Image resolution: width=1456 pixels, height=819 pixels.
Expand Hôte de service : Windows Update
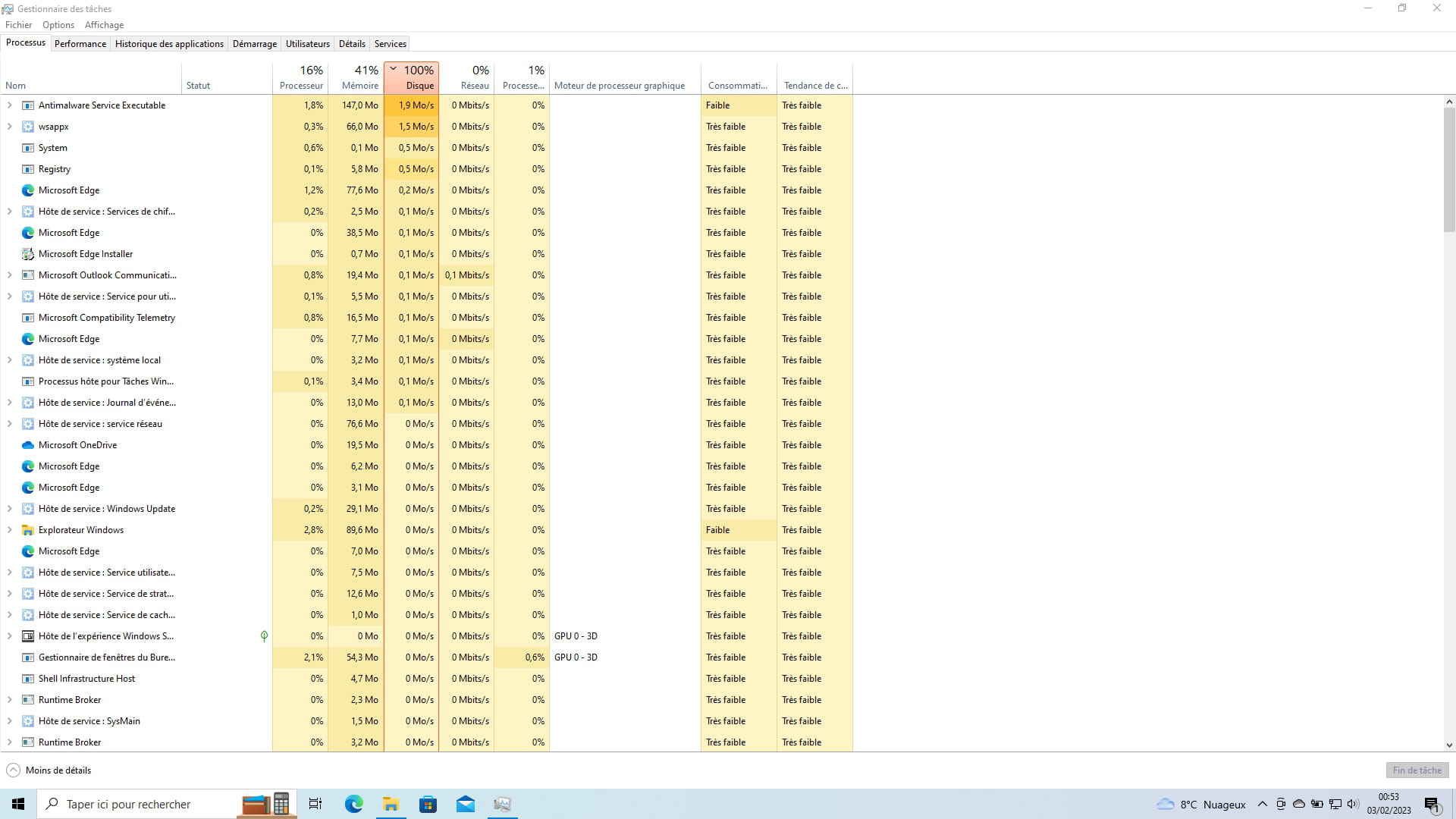tap(9, 509)
